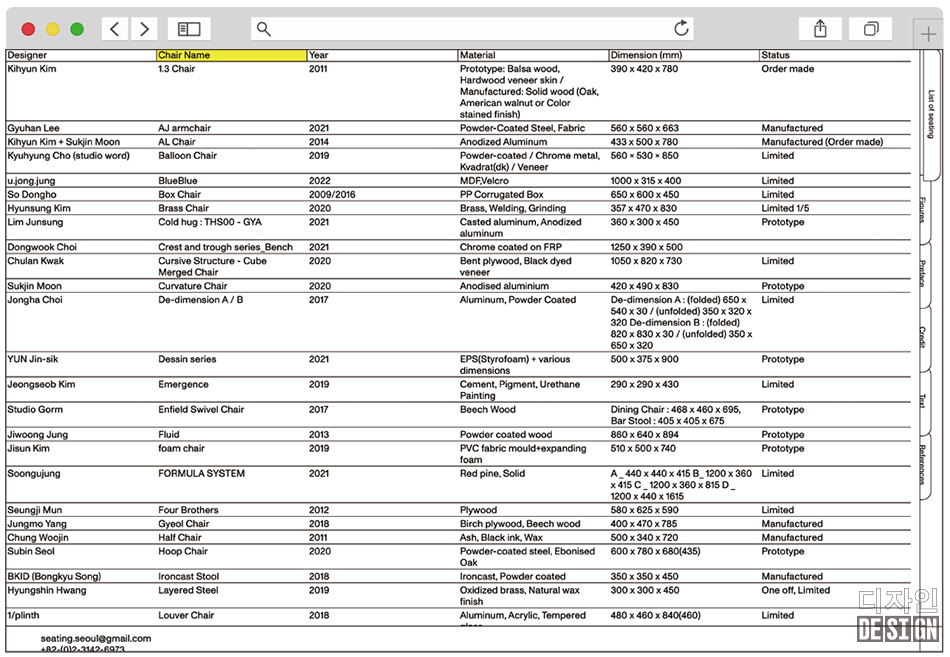950x657 pixels.
Task: Sort by the Designer column header
Action: pyautogui.click(x=27, y=55)
